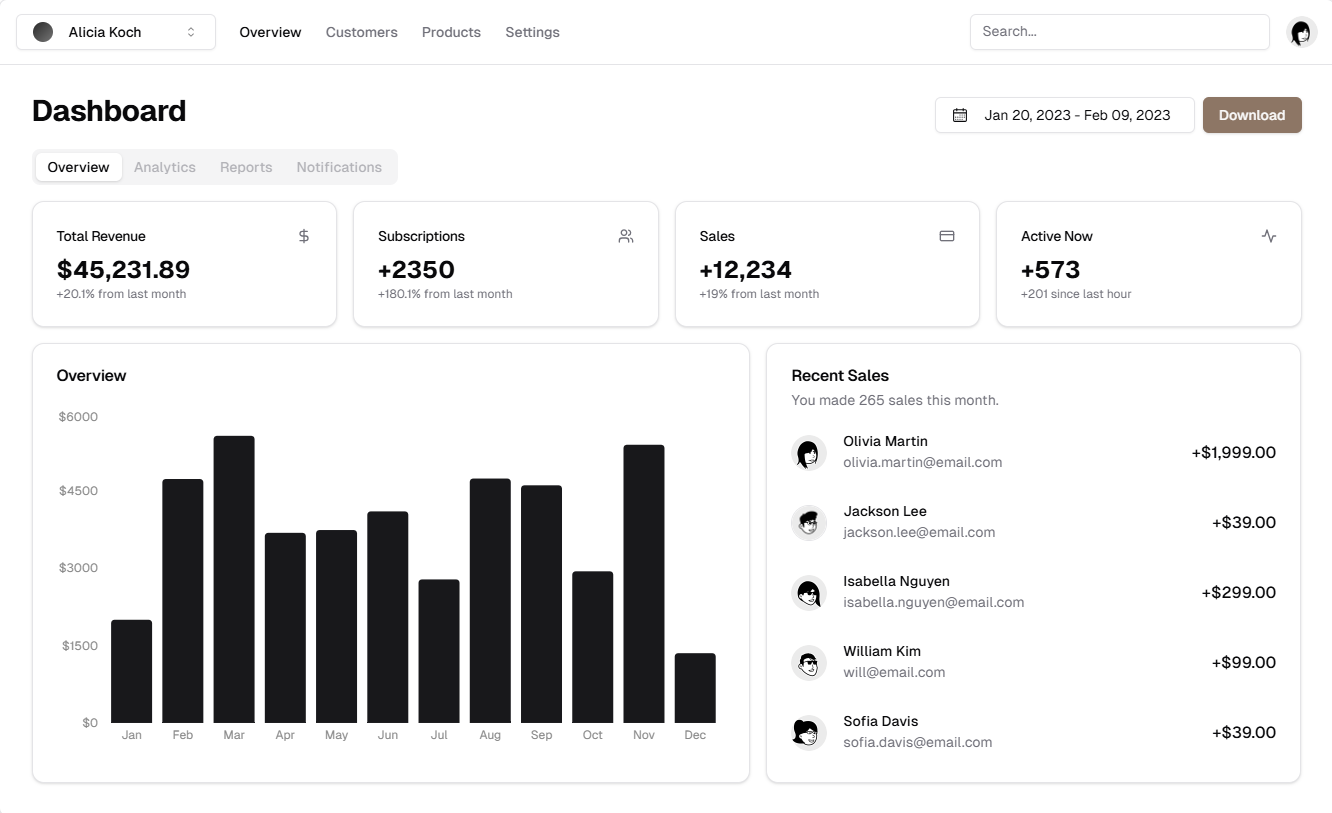Viewport: 1332px width, 813px height.
Task: Select the Reports tab
Action: pyautogui.click(x=246, y=167)
